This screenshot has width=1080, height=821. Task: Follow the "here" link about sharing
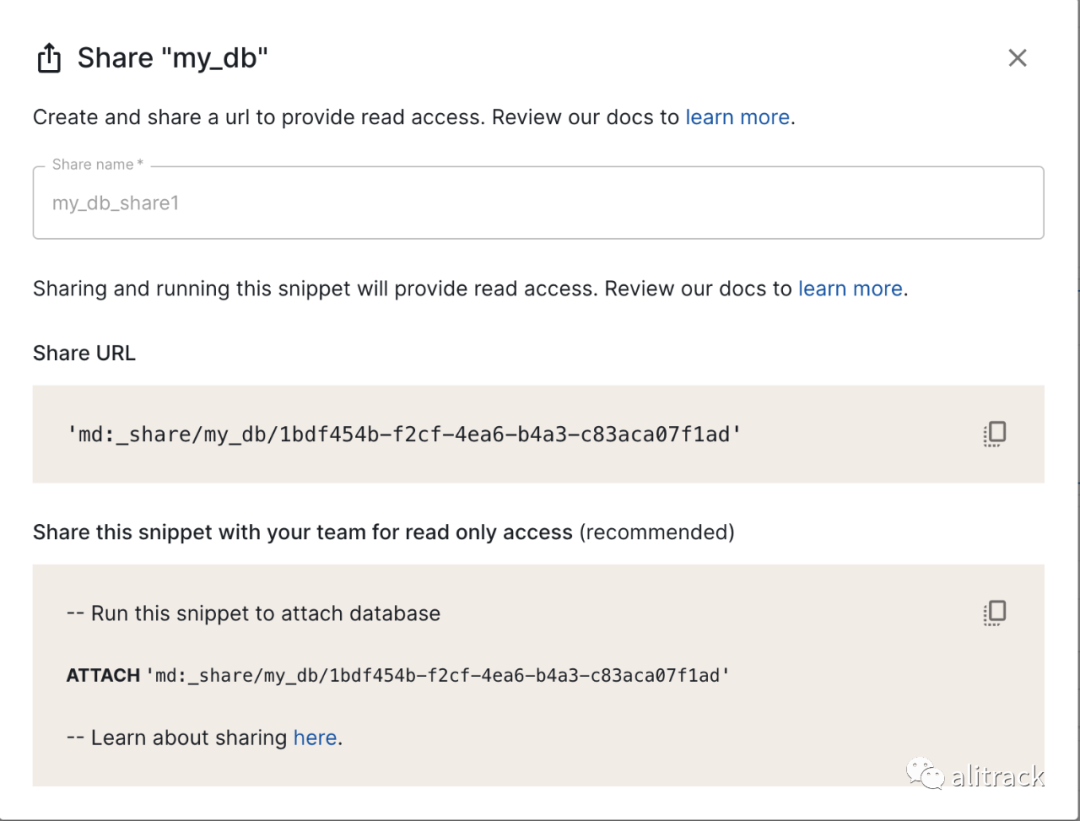point(315,738)
